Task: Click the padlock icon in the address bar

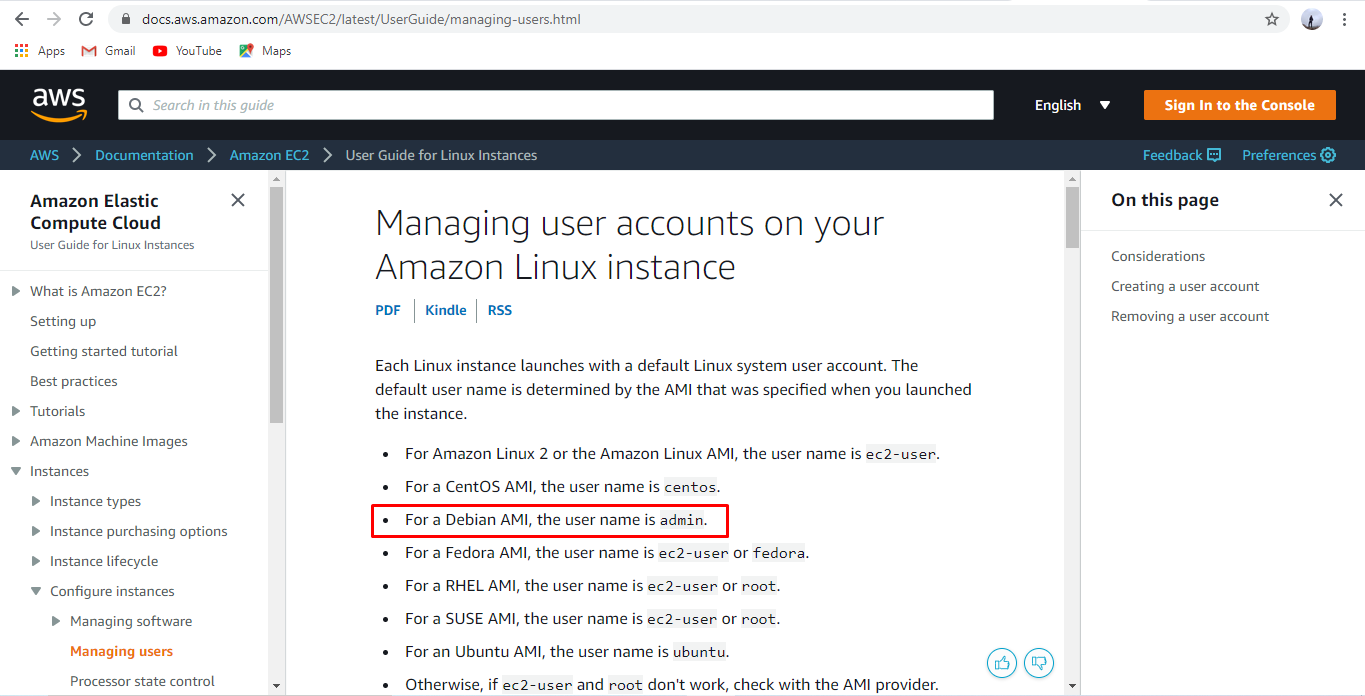Action: [x=125, y=19]
